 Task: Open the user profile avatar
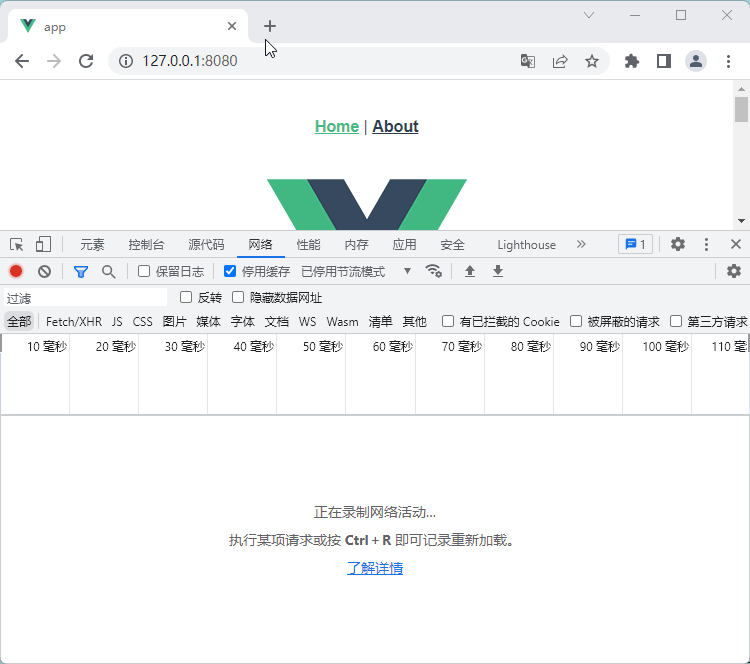click(x=696, y=61)
